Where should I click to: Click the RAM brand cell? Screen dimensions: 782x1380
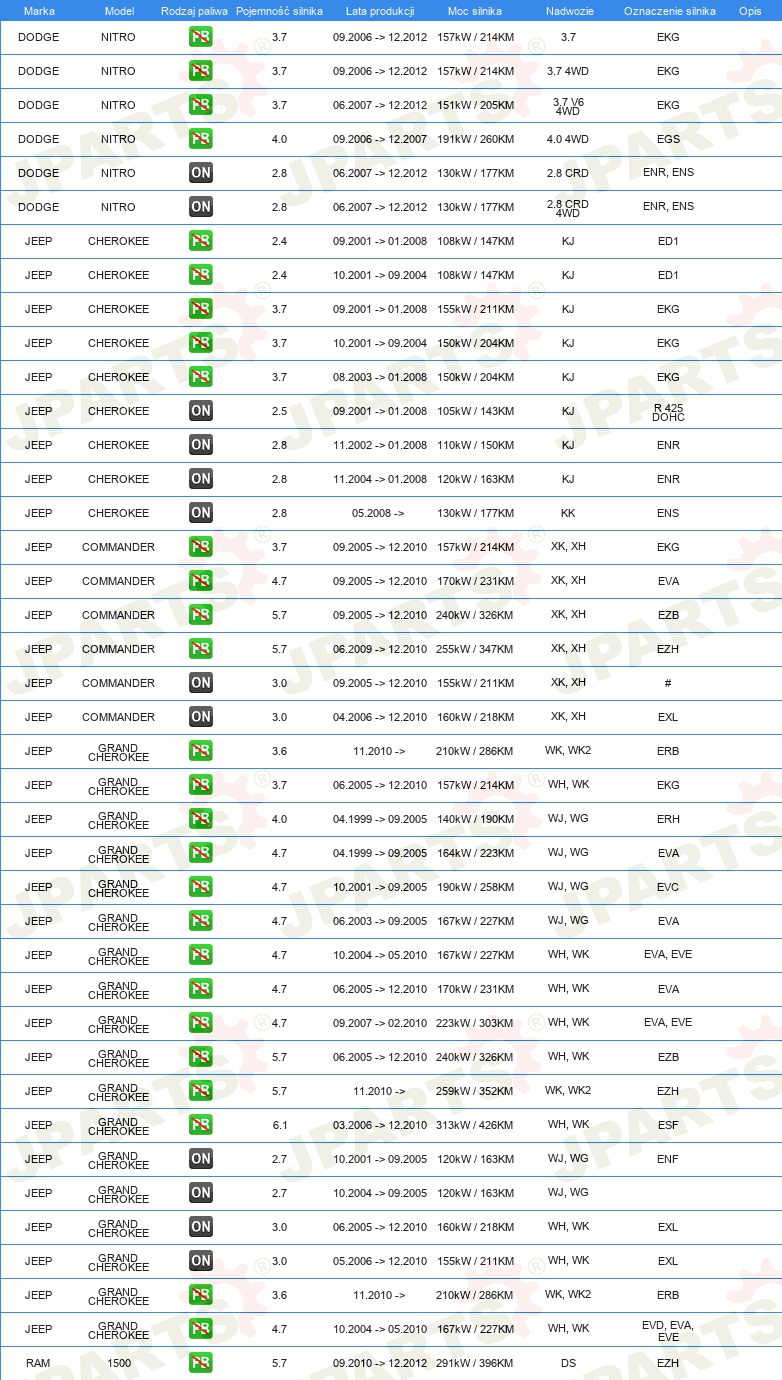[x=38, y=1363]
